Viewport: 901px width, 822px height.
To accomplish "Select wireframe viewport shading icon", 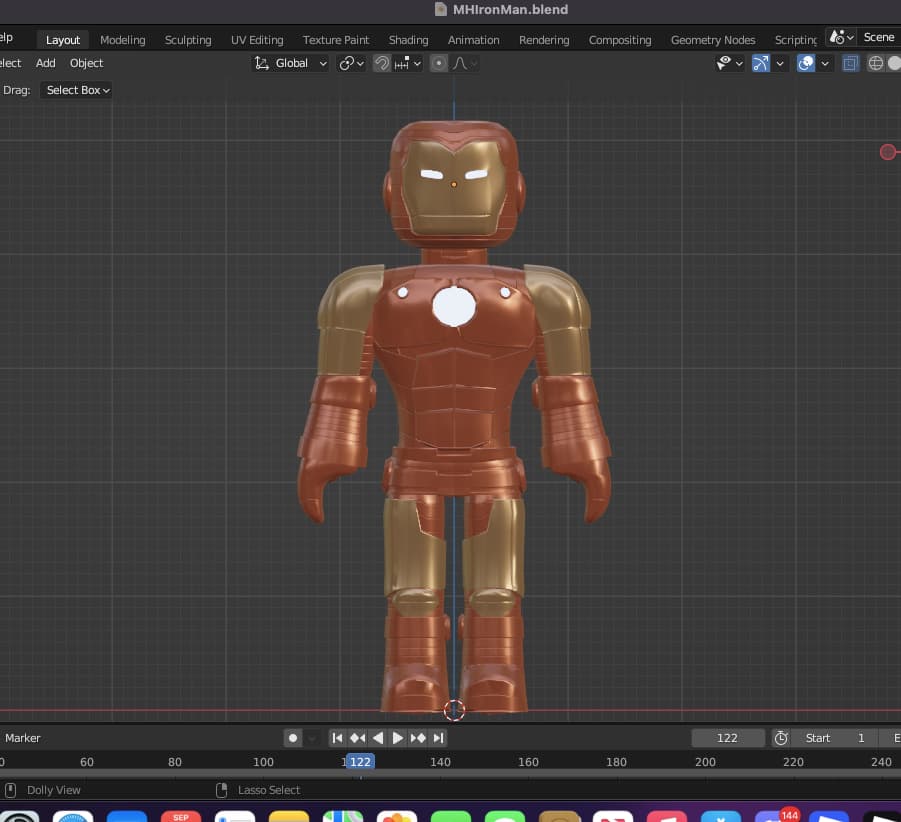I will (x=876, y=63).
